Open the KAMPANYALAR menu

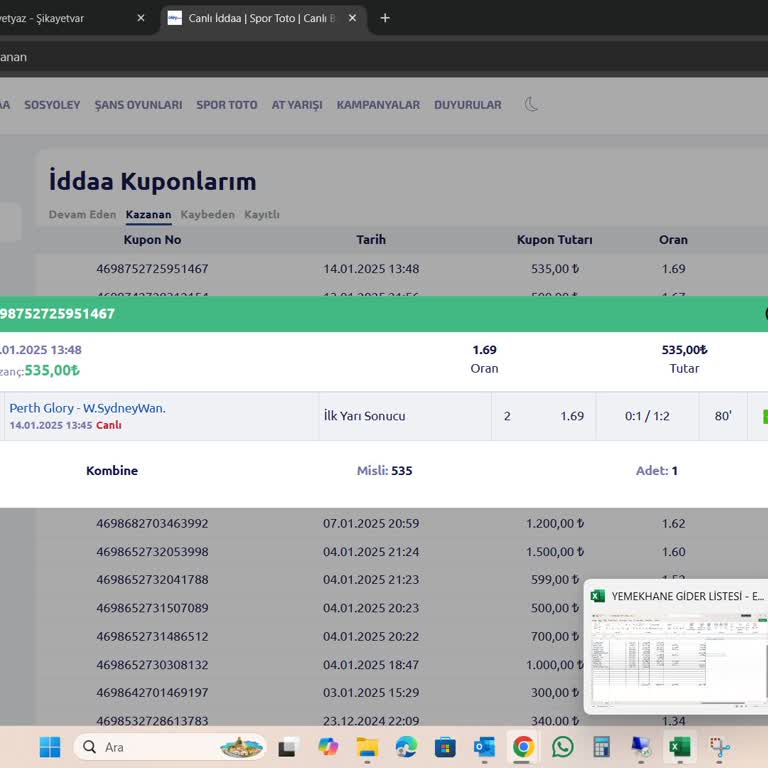(378, 105)
